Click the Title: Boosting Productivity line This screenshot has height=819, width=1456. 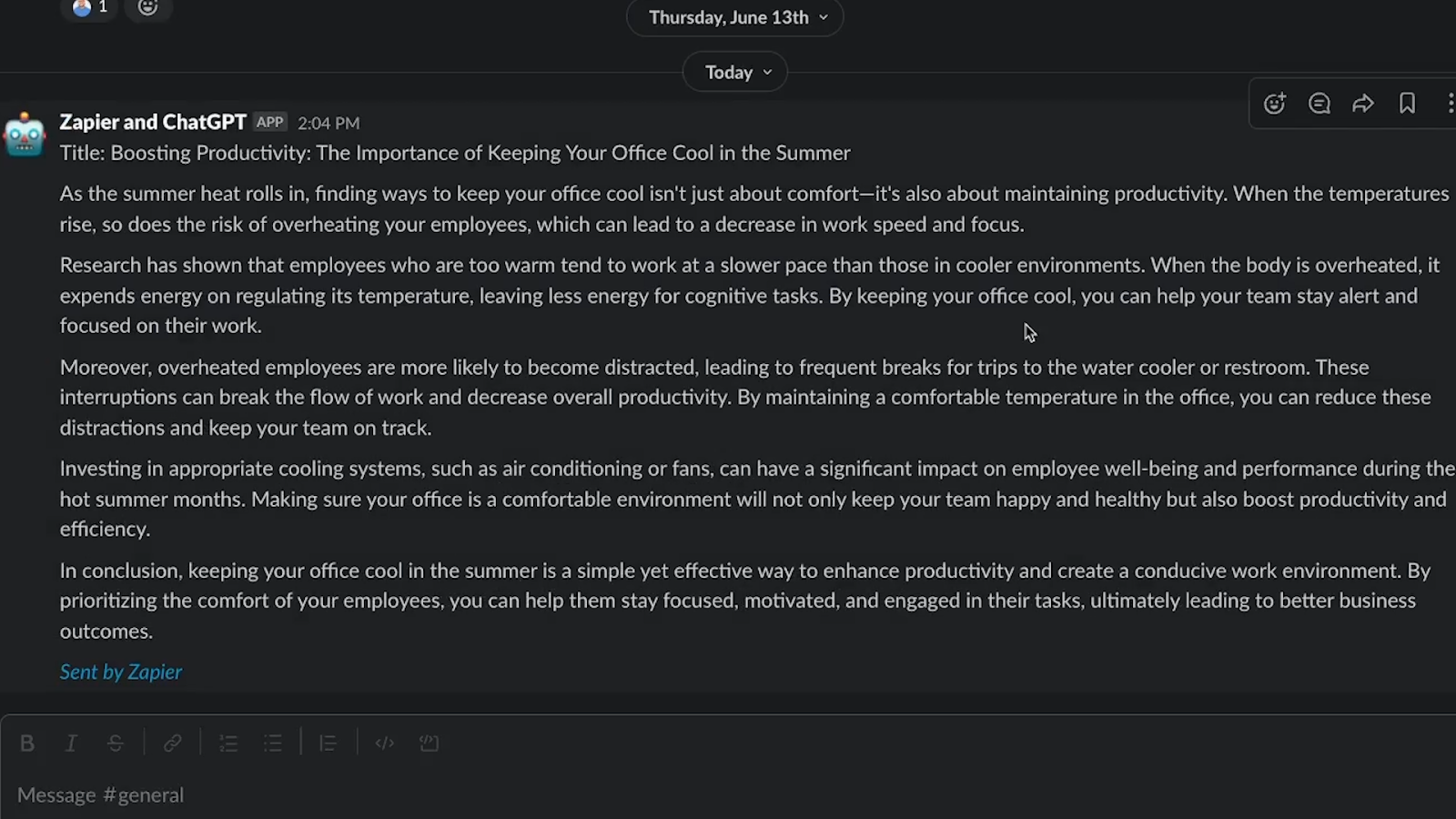point(455,153)
